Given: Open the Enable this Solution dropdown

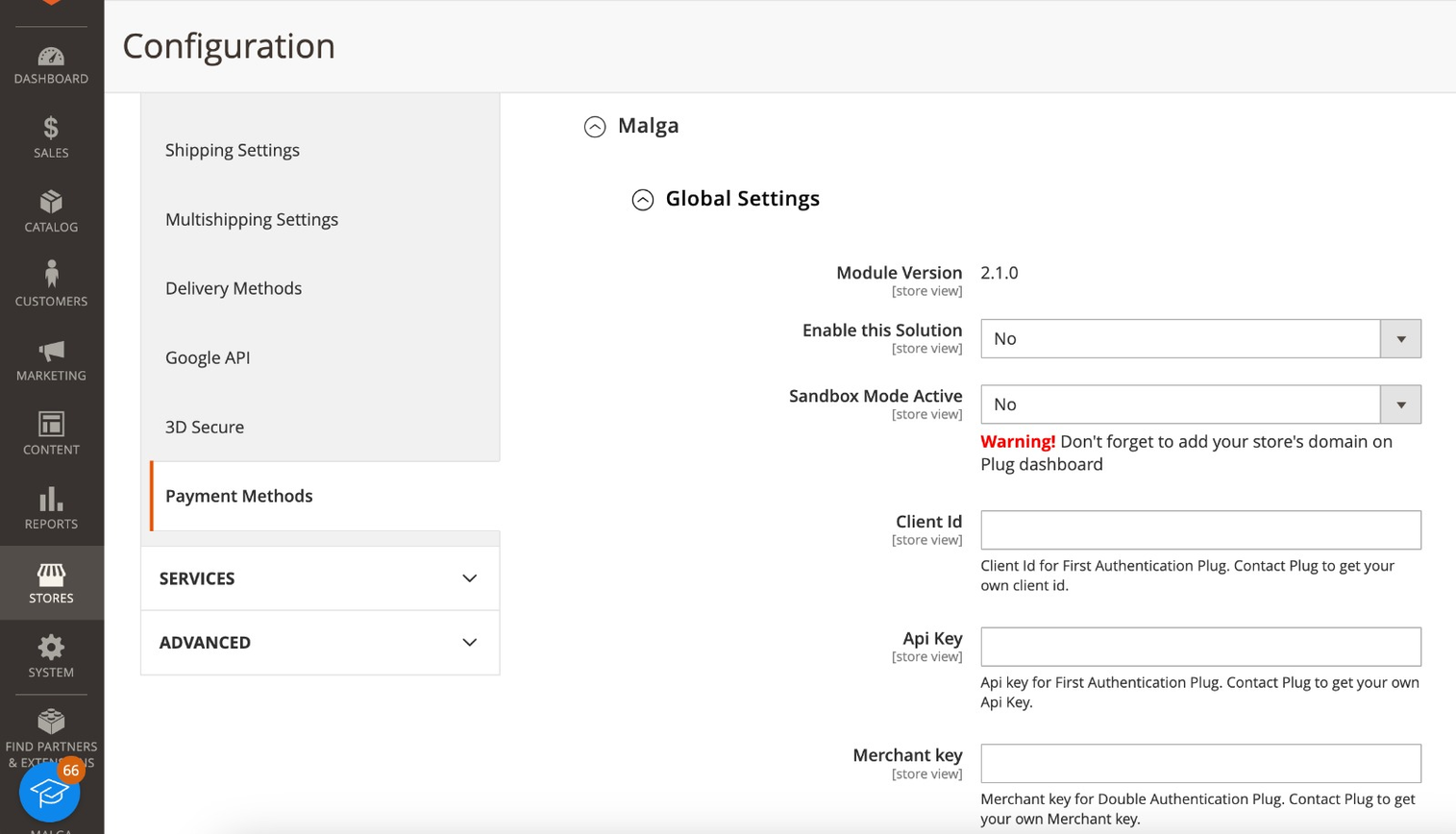Looking at the screenshot, I should (x=1200, y=338).
